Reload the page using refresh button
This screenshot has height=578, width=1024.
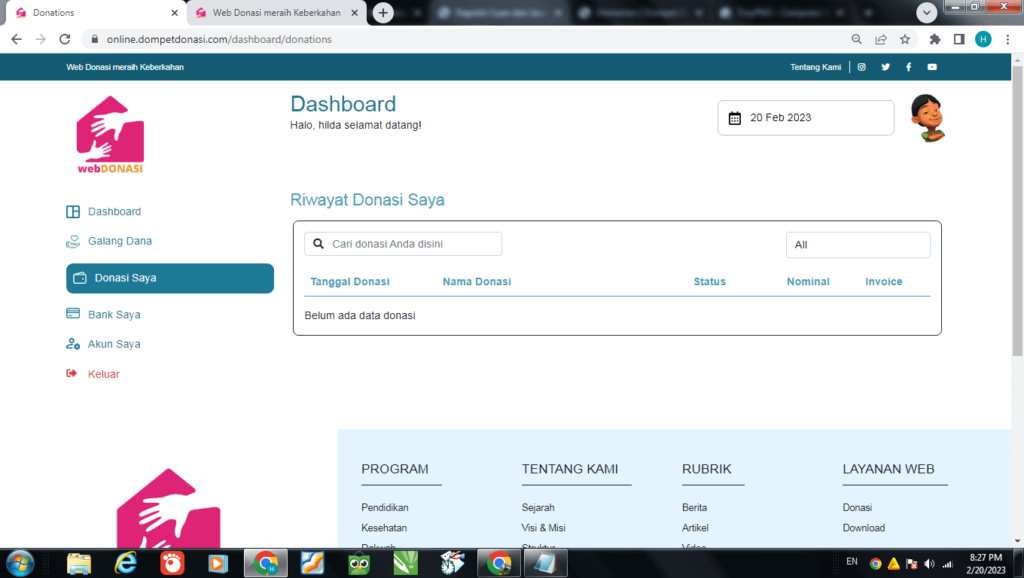coord(65,40)
